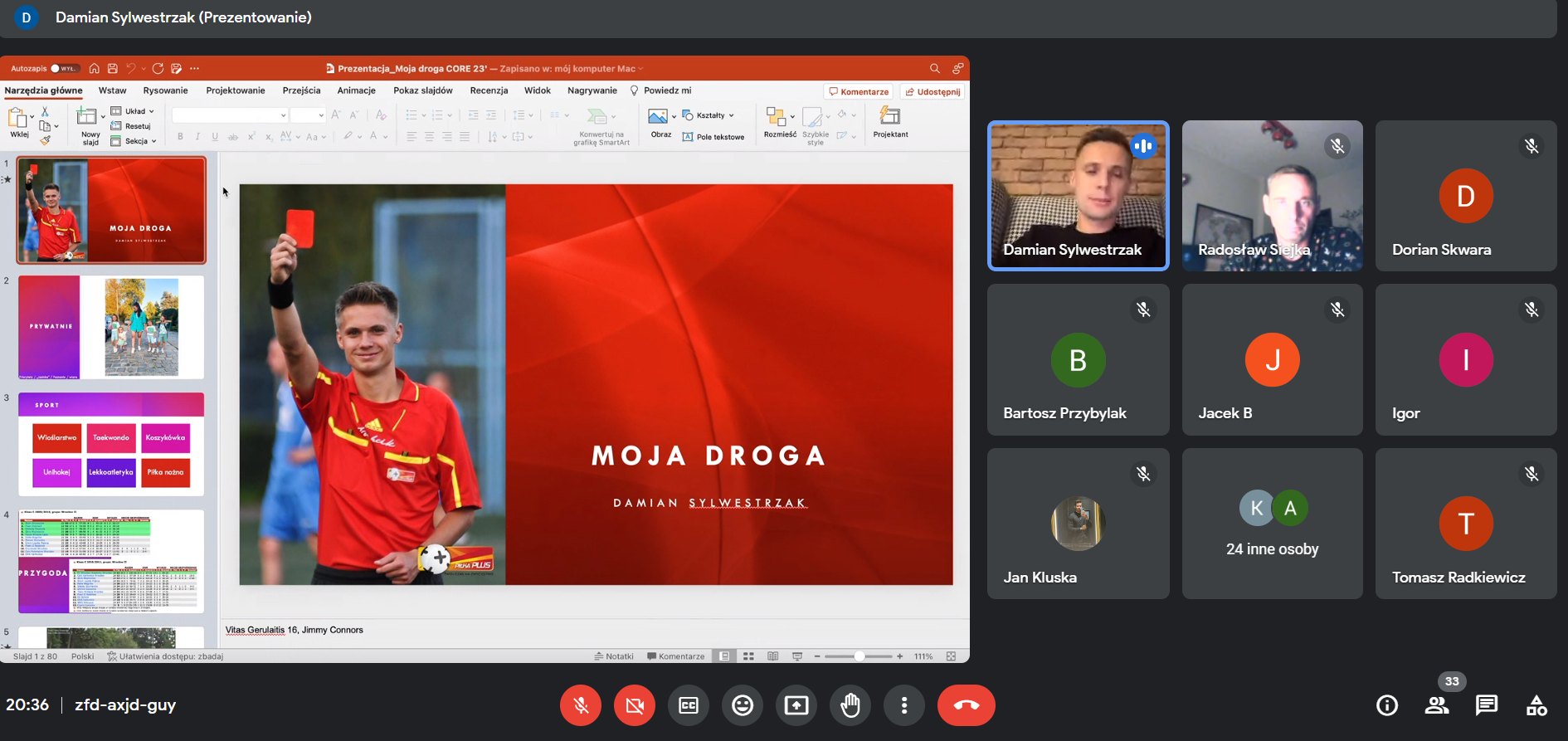Start slideshow from status bar icon
Viewport: 1568px width, 741px height.
click(x=797, y=656)
